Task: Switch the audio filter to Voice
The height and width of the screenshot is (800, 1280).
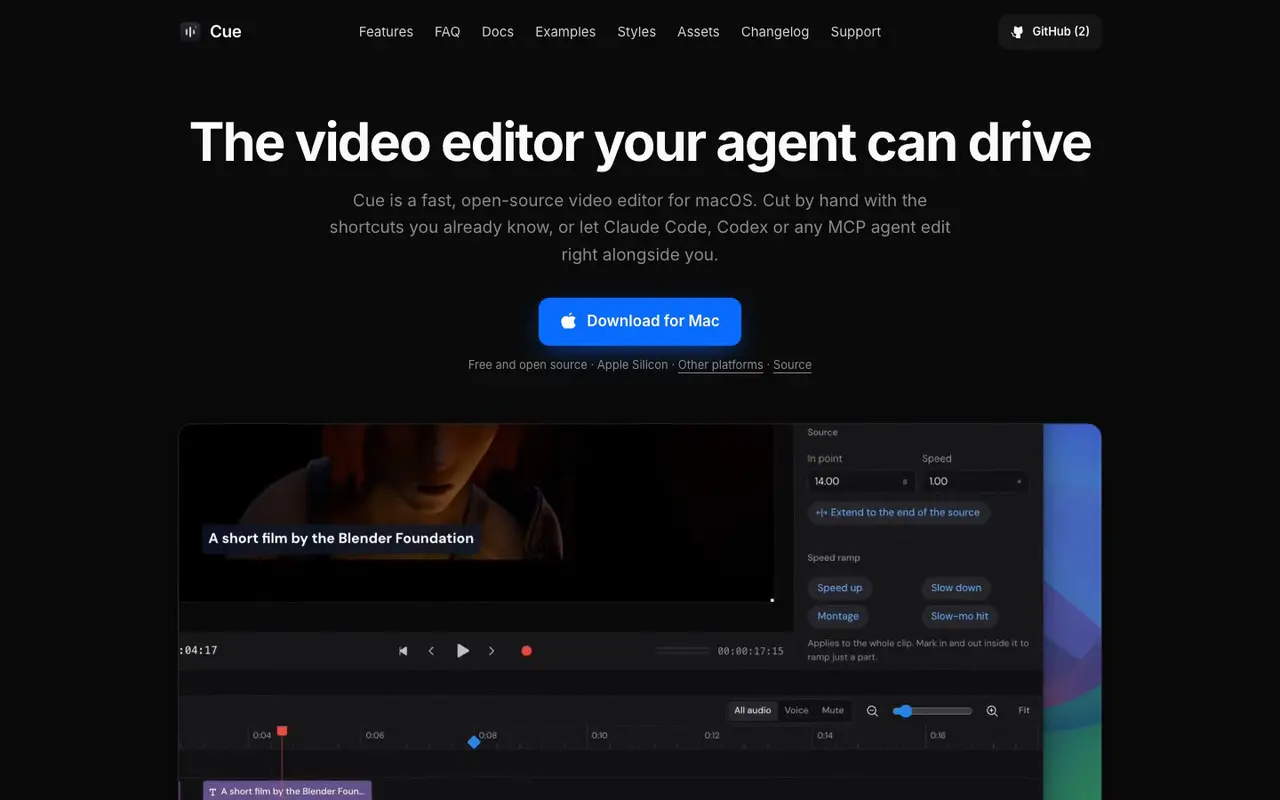Action: coord(796,711)
